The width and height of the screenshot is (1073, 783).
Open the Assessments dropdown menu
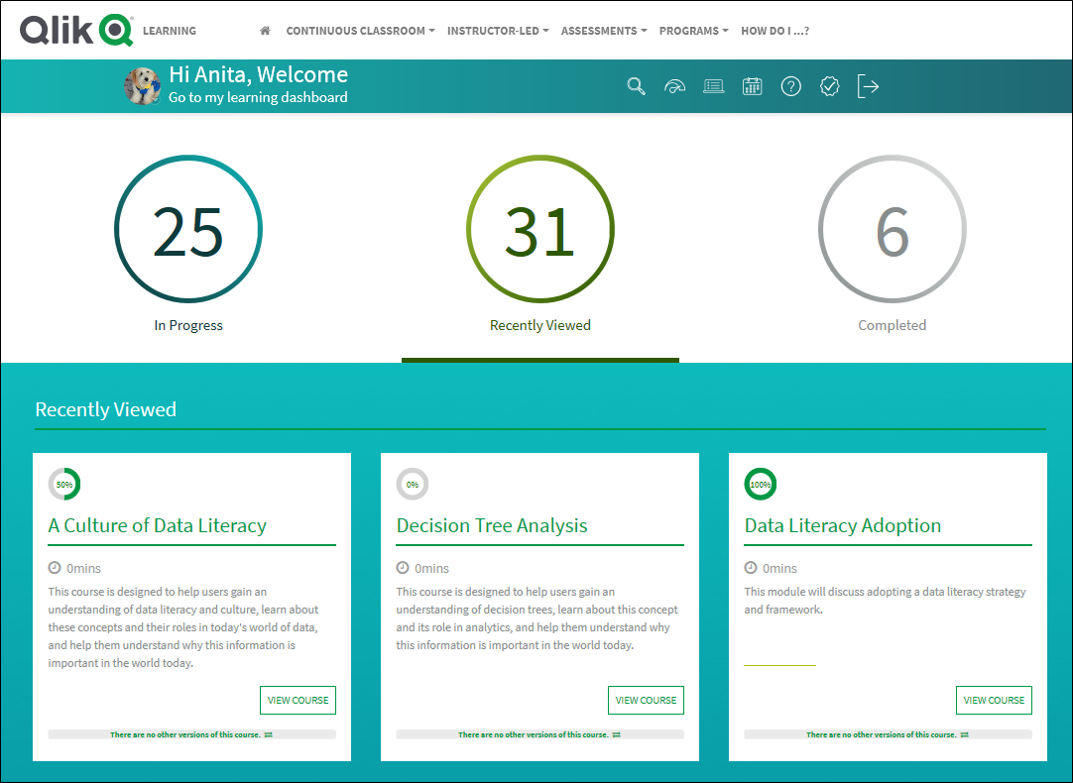click(603, 31)
